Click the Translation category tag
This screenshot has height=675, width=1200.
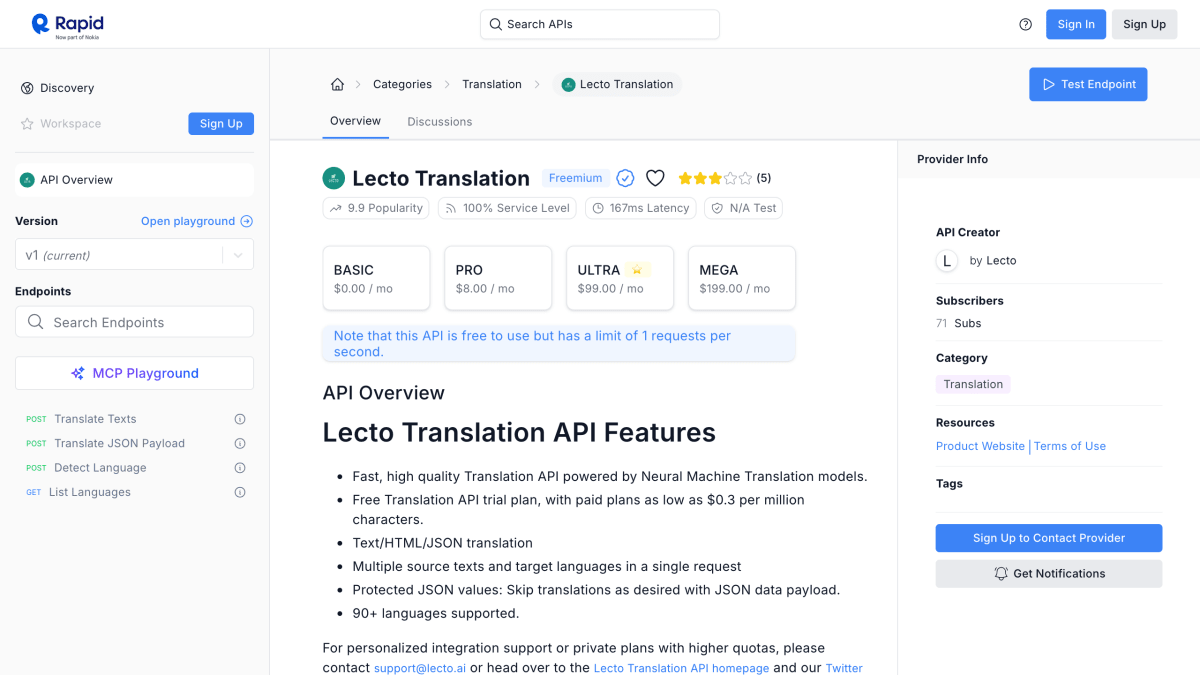pos(973,384)
